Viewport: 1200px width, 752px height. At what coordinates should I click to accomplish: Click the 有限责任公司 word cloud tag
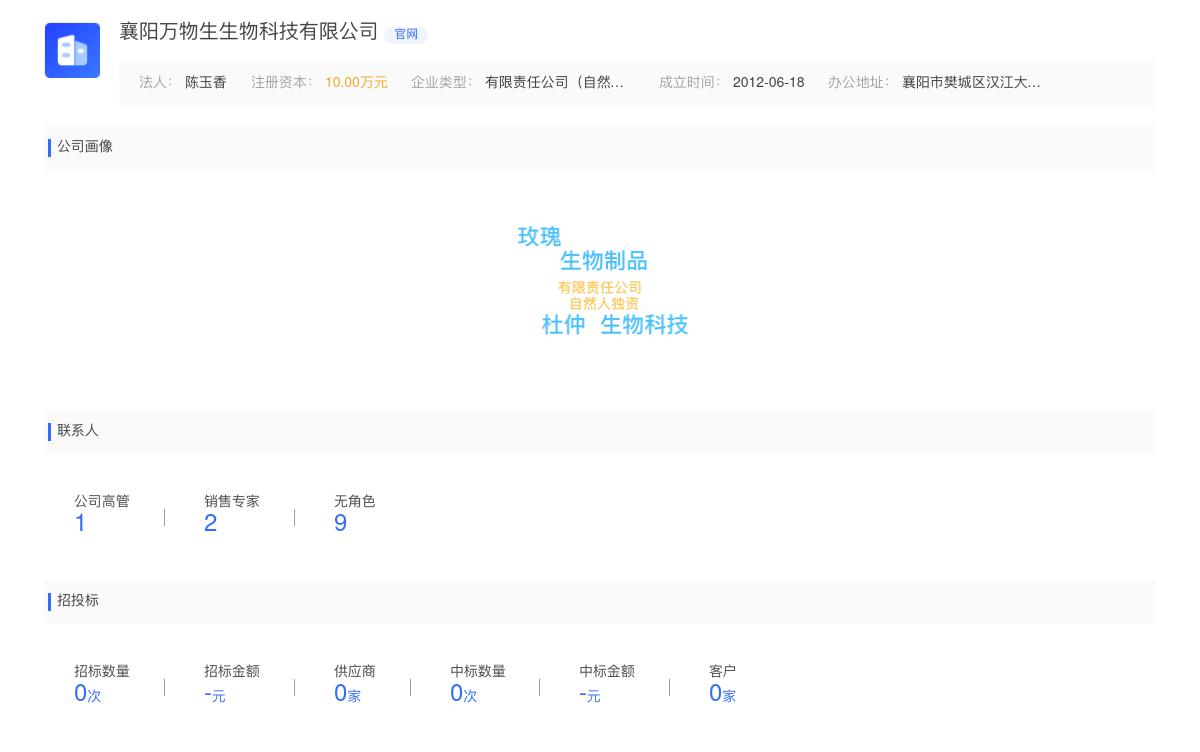click(x=599, y=288)
